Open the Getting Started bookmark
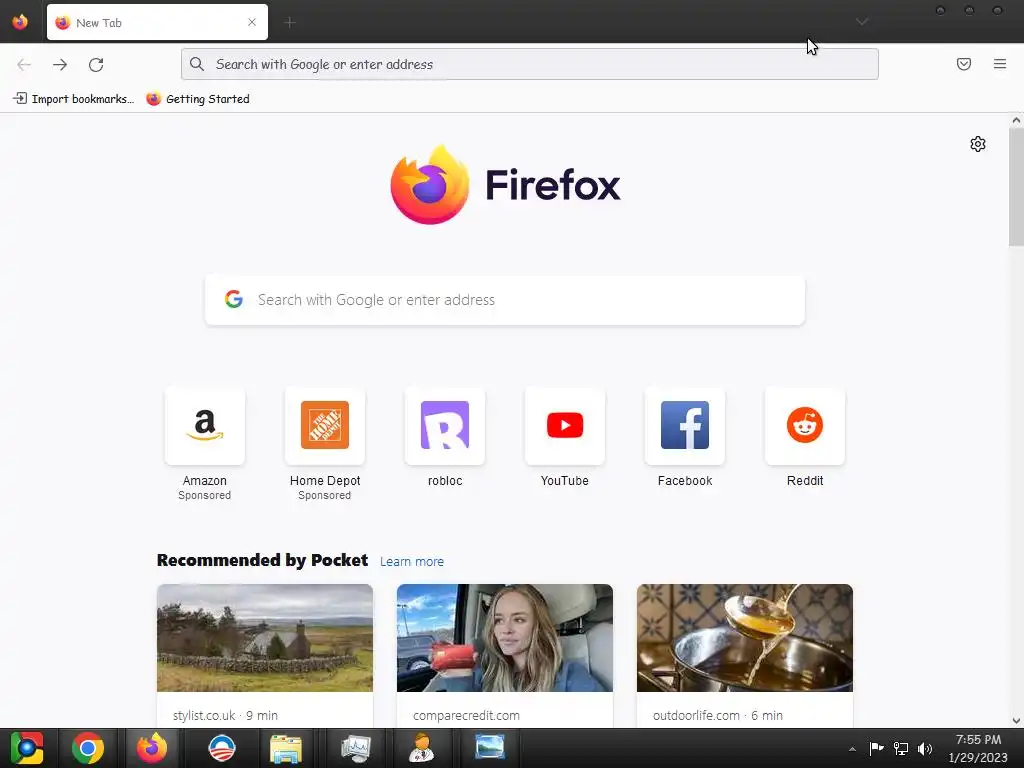Screen dimensions: 1024x768 pos(198,99)
